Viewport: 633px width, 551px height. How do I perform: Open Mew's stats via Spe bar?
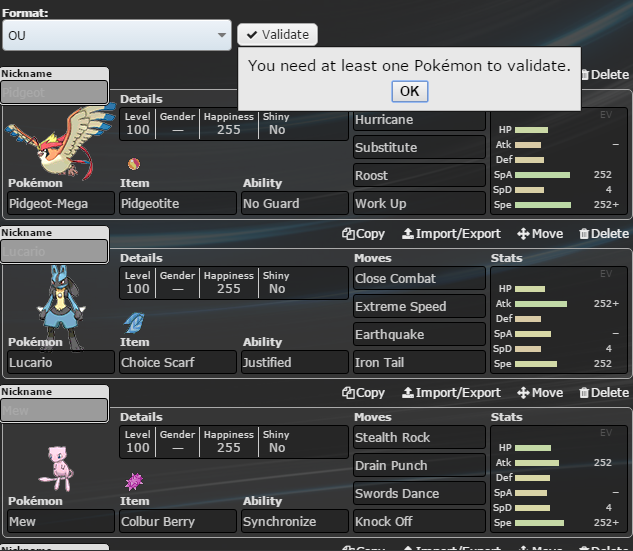539,523
